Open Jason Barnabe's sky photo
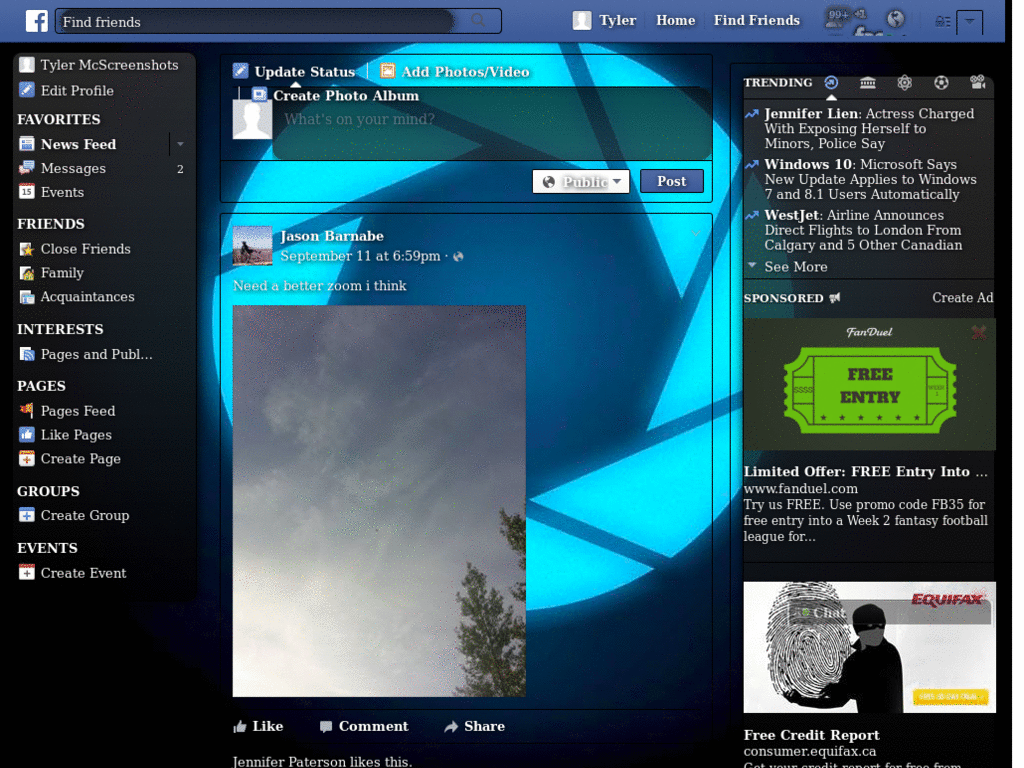Image resolution: width=1024 pixels, height=768 pixels. coord(379,501)
